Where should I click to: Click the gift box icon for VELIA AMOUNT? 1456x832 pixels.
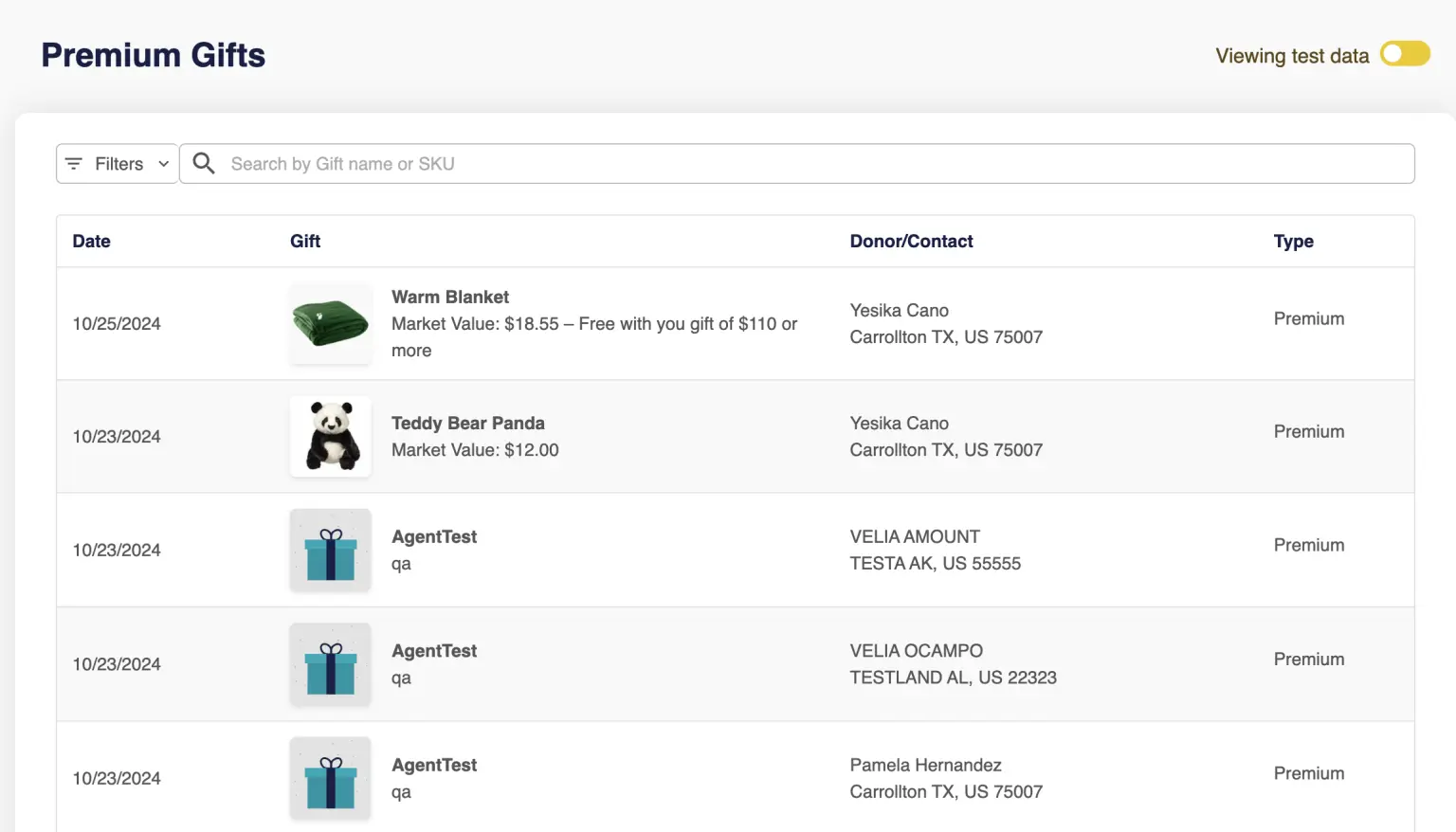[x=330, y=550]
